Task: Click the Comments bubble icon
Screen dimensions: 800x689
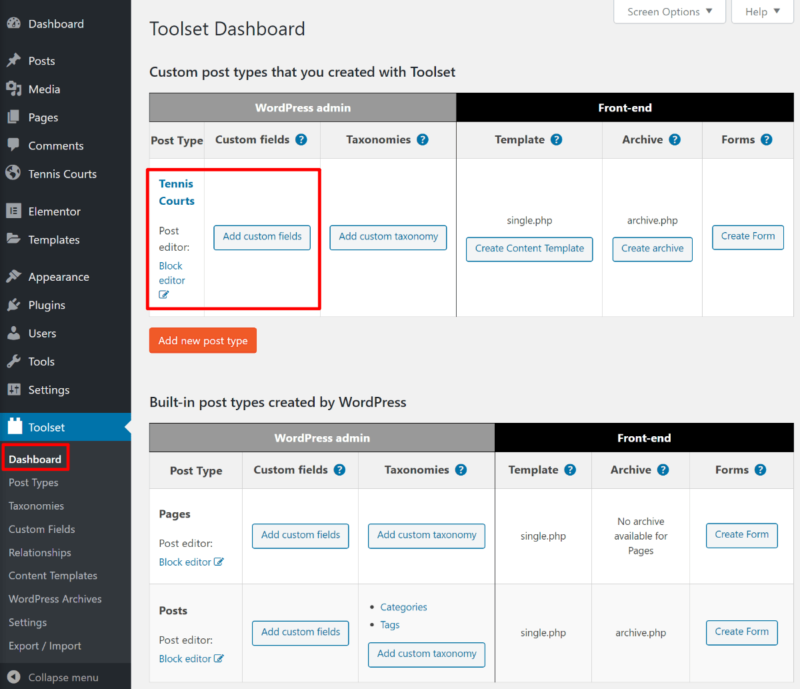Action: pyautogui.click(x=14, y=145)
